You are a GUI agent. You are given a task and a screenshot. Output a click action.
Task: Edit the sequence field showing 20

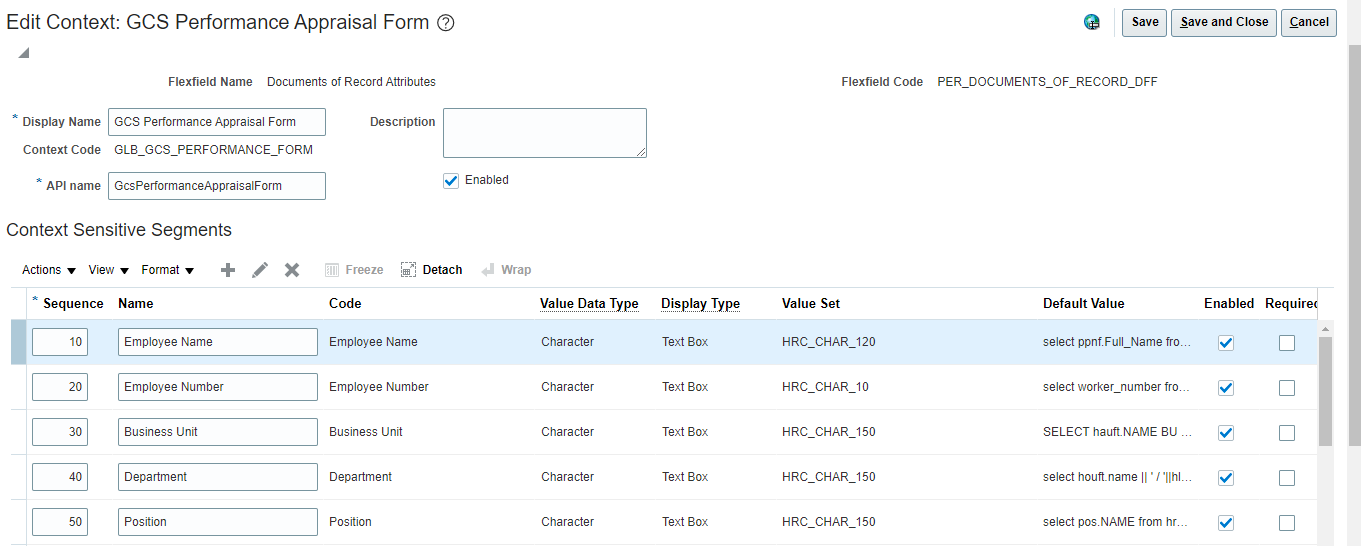coord(60,387)
